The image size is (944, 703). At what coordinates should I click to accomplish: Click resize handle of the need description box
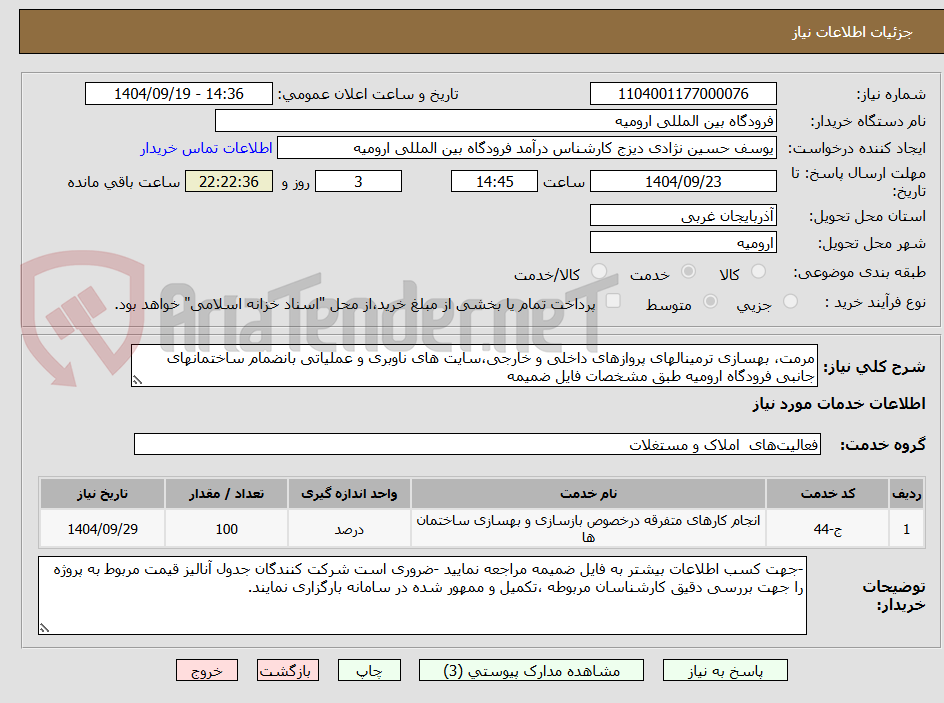[137, 380]
